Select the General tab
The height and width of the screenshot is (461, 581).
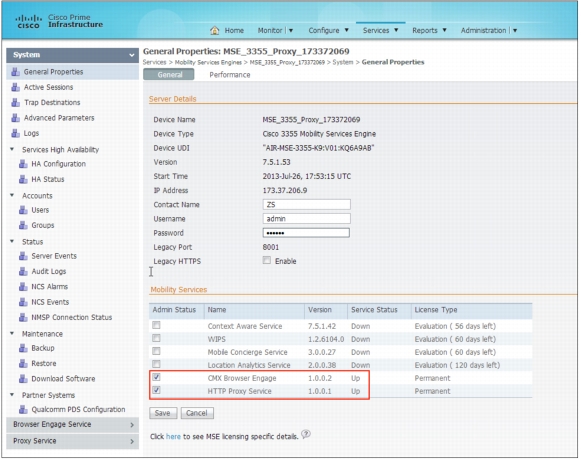click(x=169, y=75)
